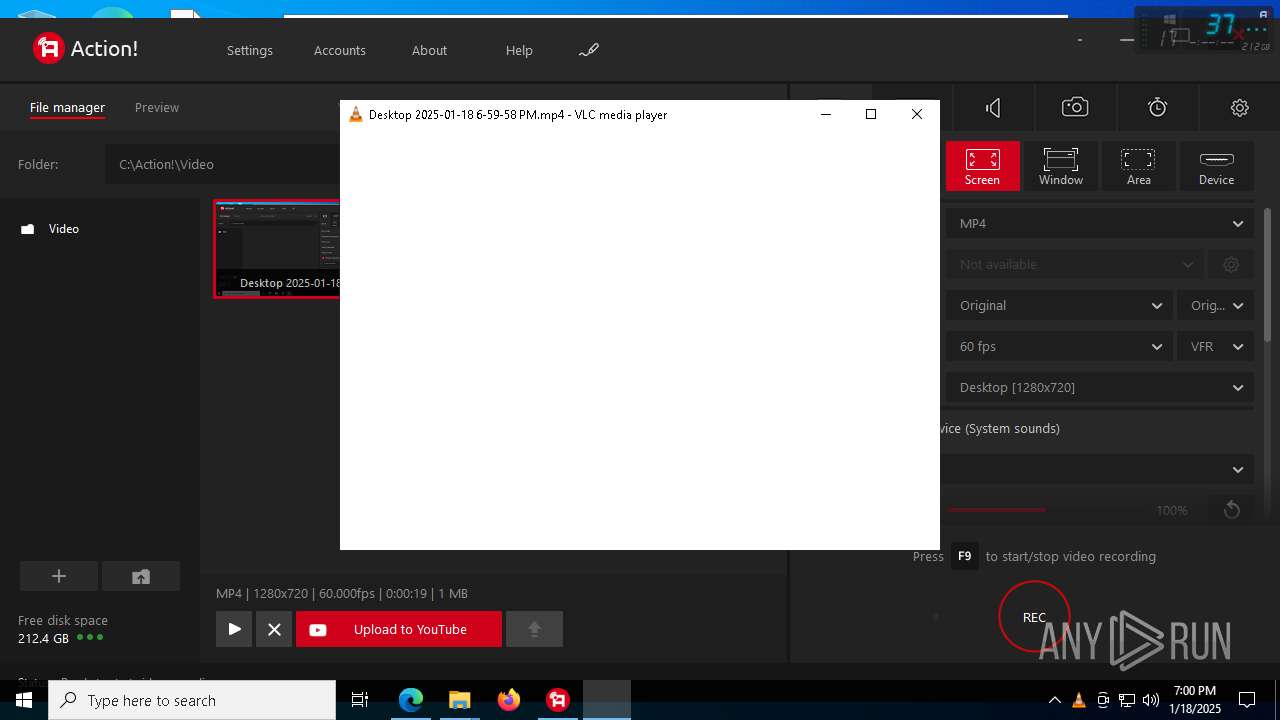Click the settings panel vertical scrollbar
The width and height of the screenshot is (1280, 720).
(1268, 275)
